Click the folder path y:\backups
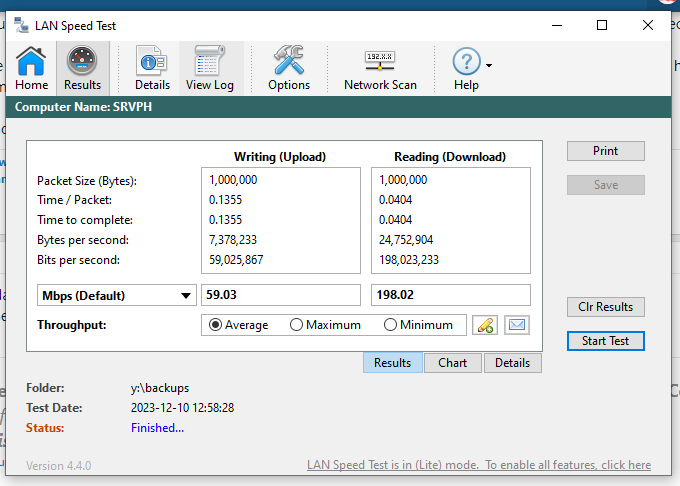The height and width of the screenshot is (486, 680). (160, 388)
